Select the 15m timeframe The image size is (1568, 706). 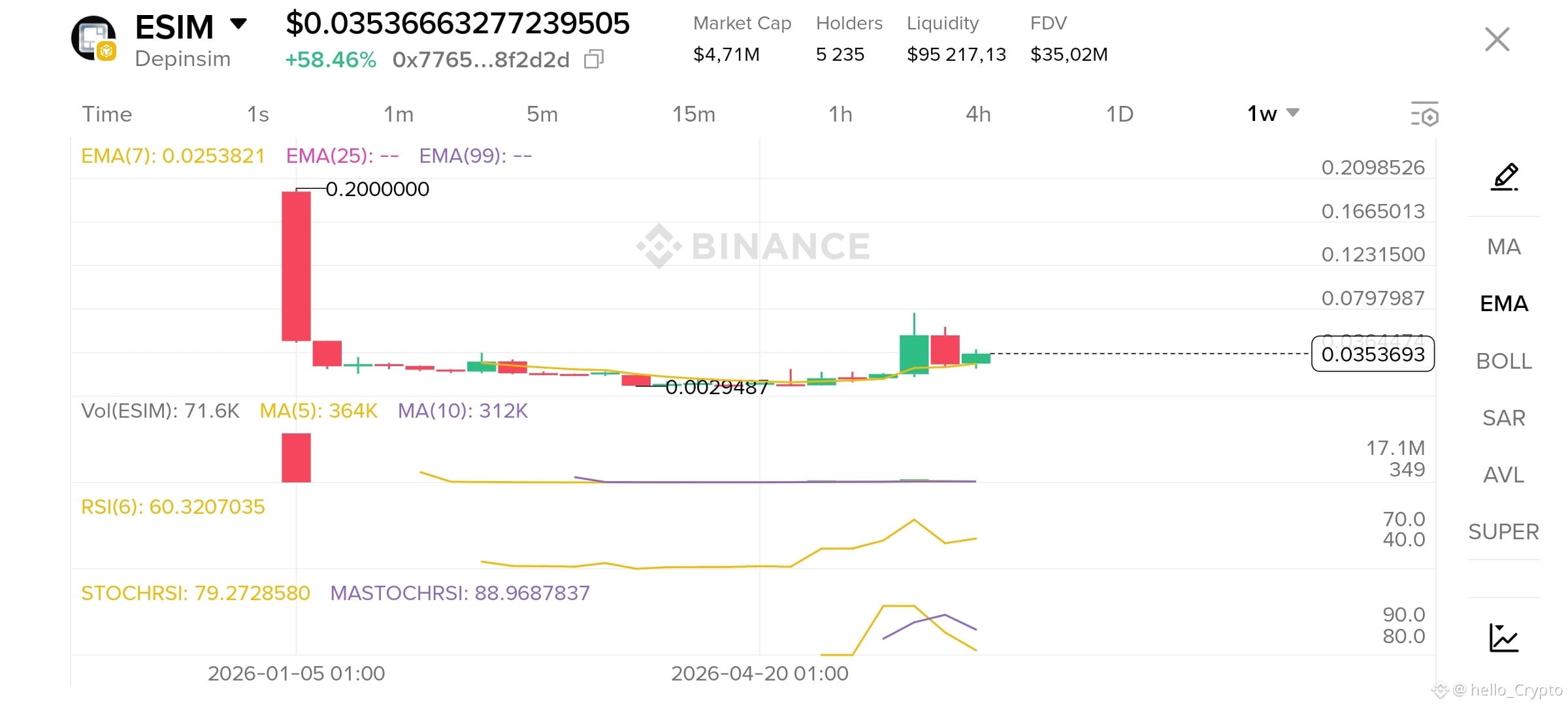pyautogui.click(x=694, y=114)
